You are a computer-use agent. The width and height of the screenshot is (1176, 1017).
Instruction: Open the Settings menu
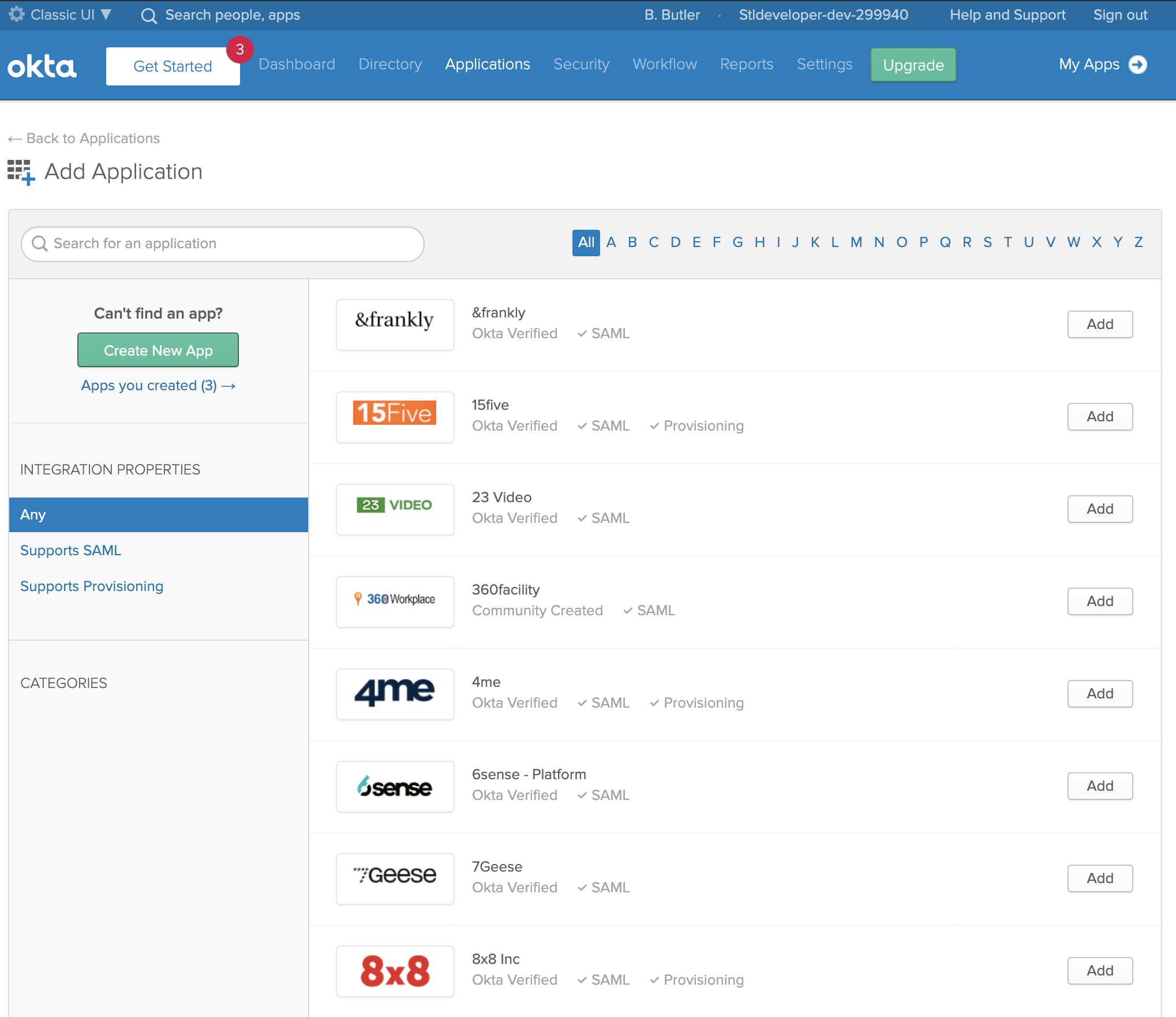click(825, 64)
